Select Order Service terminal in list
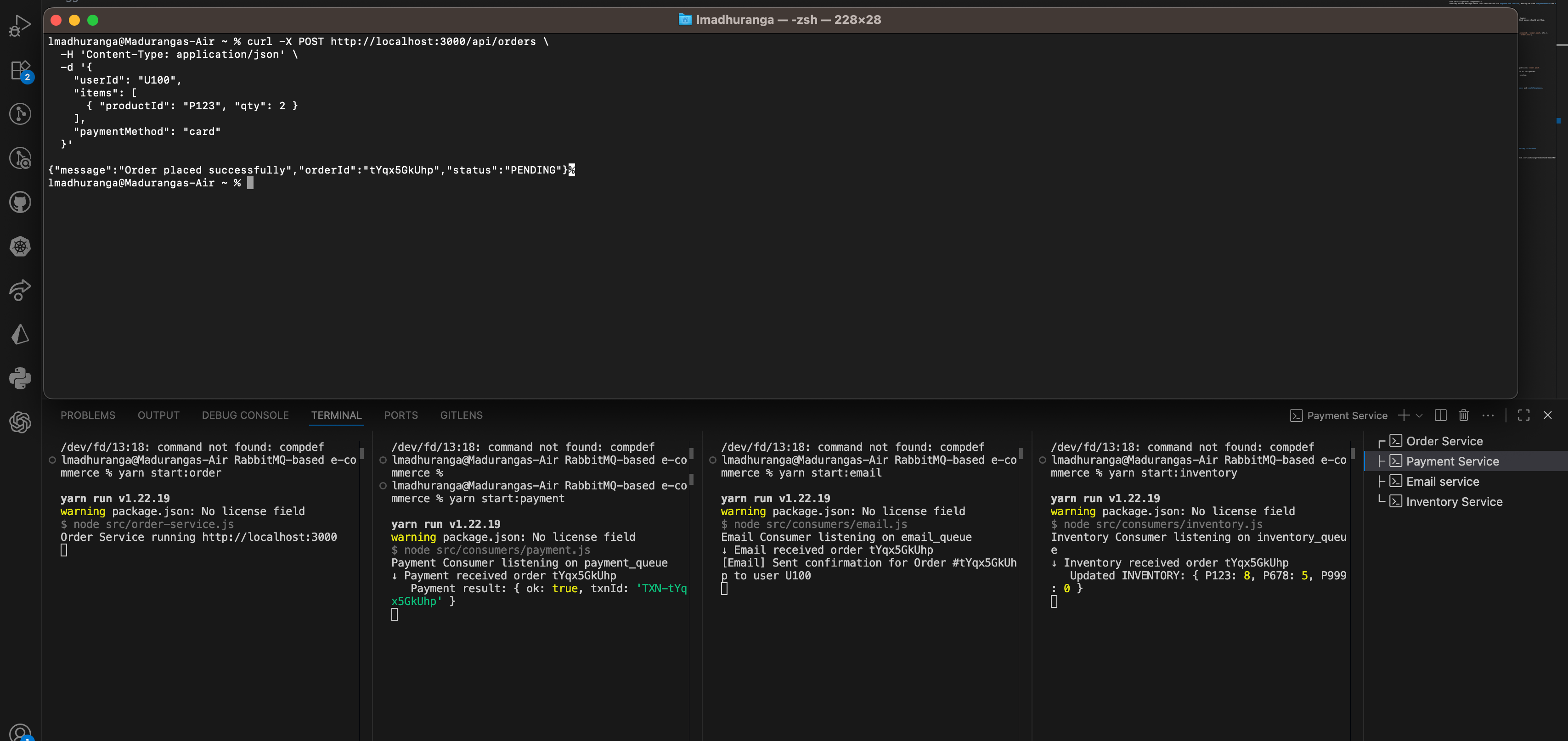 click(x=1444, y=441)
